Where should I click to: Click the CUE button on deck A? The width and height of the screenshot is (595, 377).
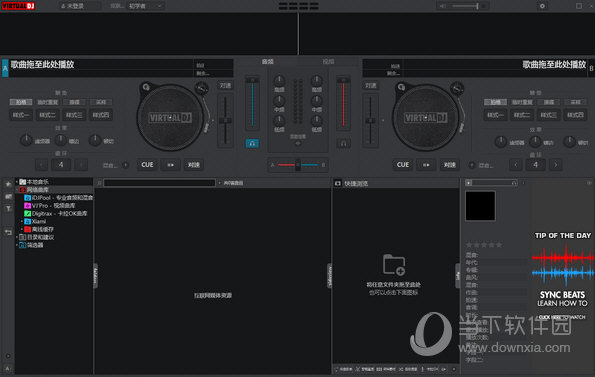tap(147, 165)
